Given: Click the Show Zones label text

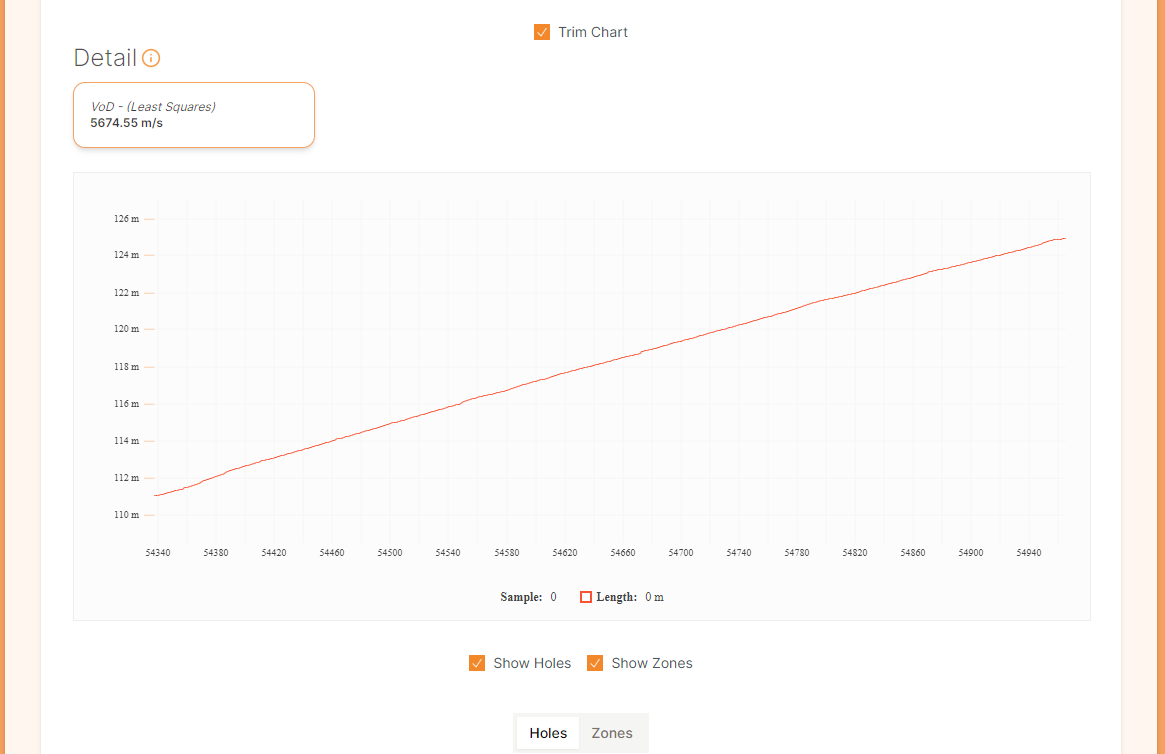Looking at the screenshot, I should coord(652,663).
